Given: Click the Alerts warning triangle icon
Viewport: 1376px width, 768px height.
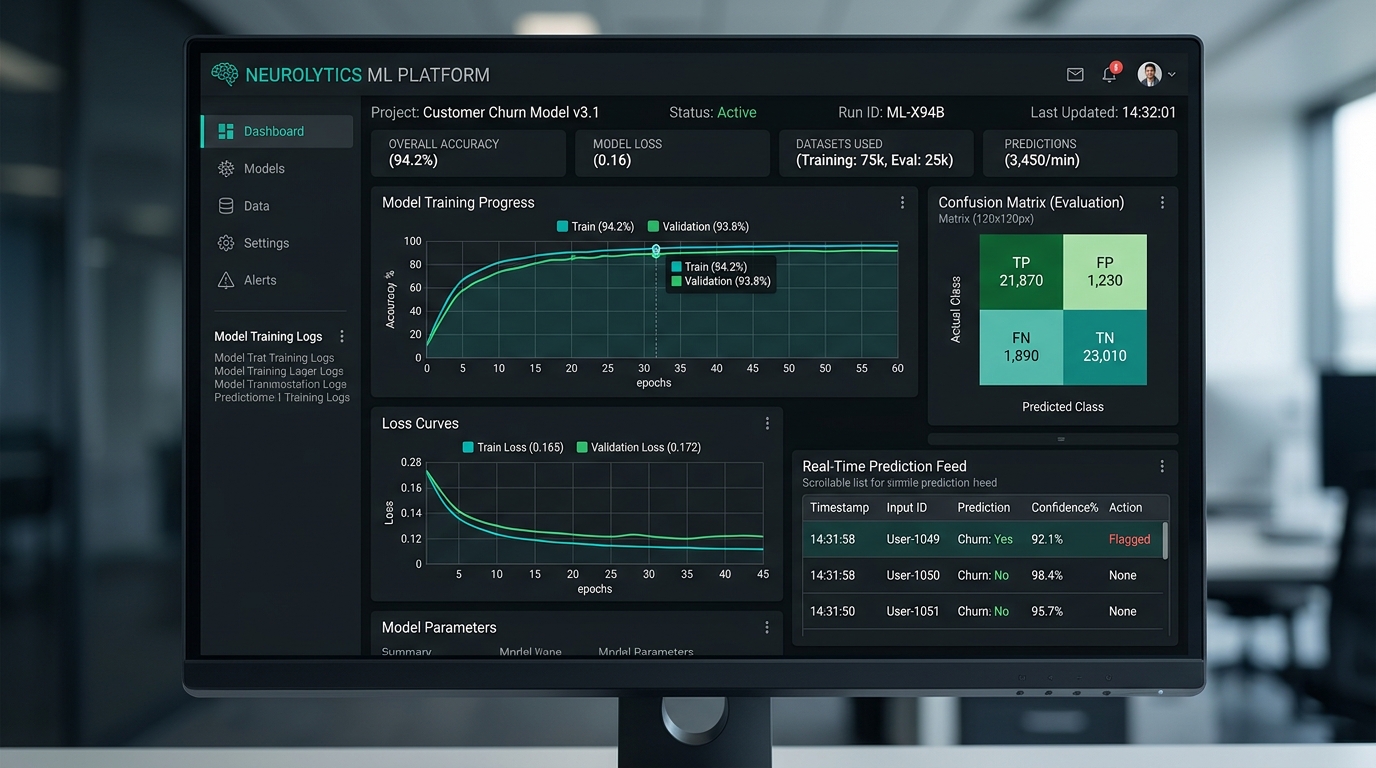Looking at the screenshot, I should click(x=226, y=280).
